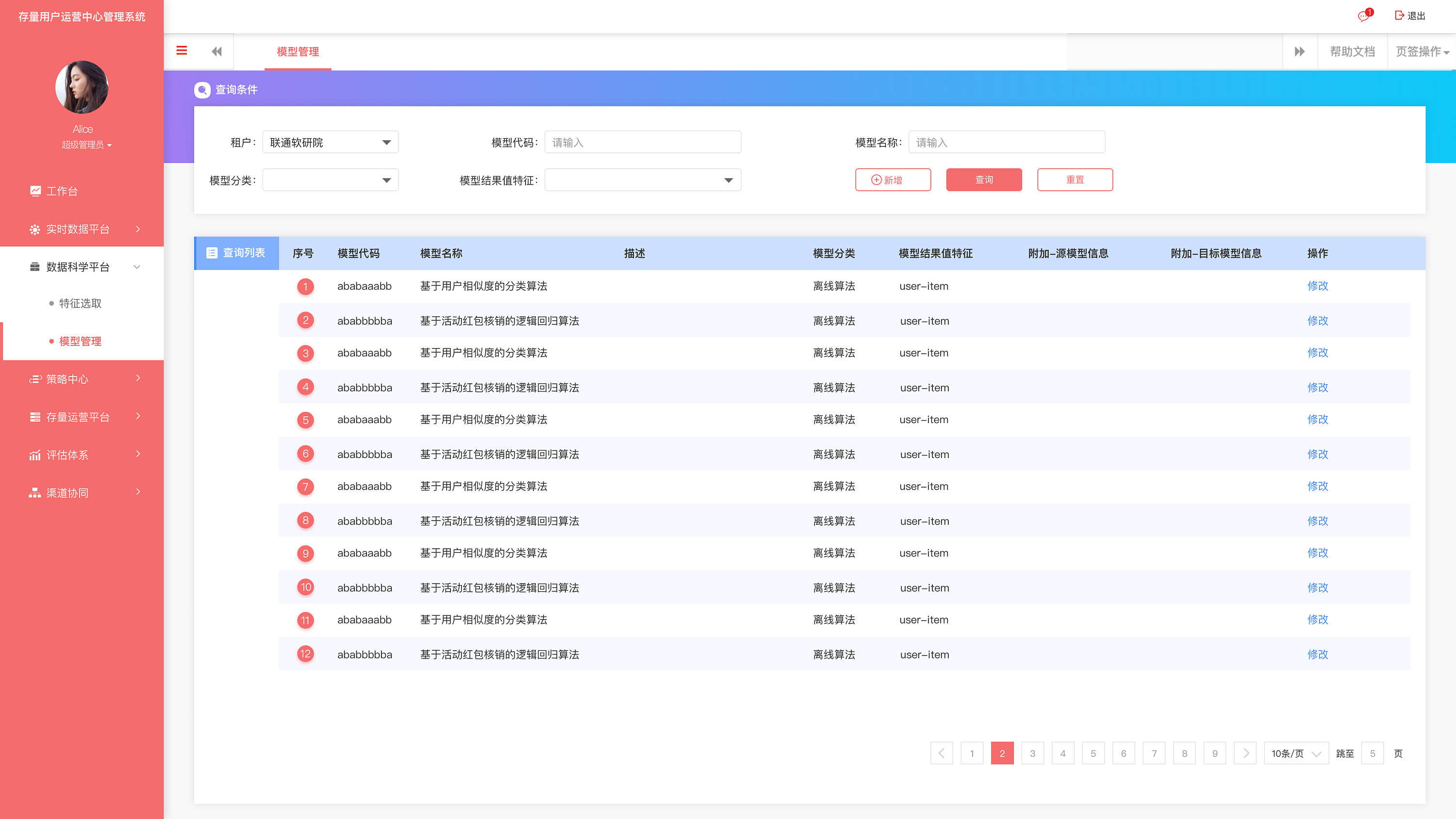This screenshot has width=1456, height=819.
Task: Open the 模型结果值特征 dropdown
Action: point(642,180)
